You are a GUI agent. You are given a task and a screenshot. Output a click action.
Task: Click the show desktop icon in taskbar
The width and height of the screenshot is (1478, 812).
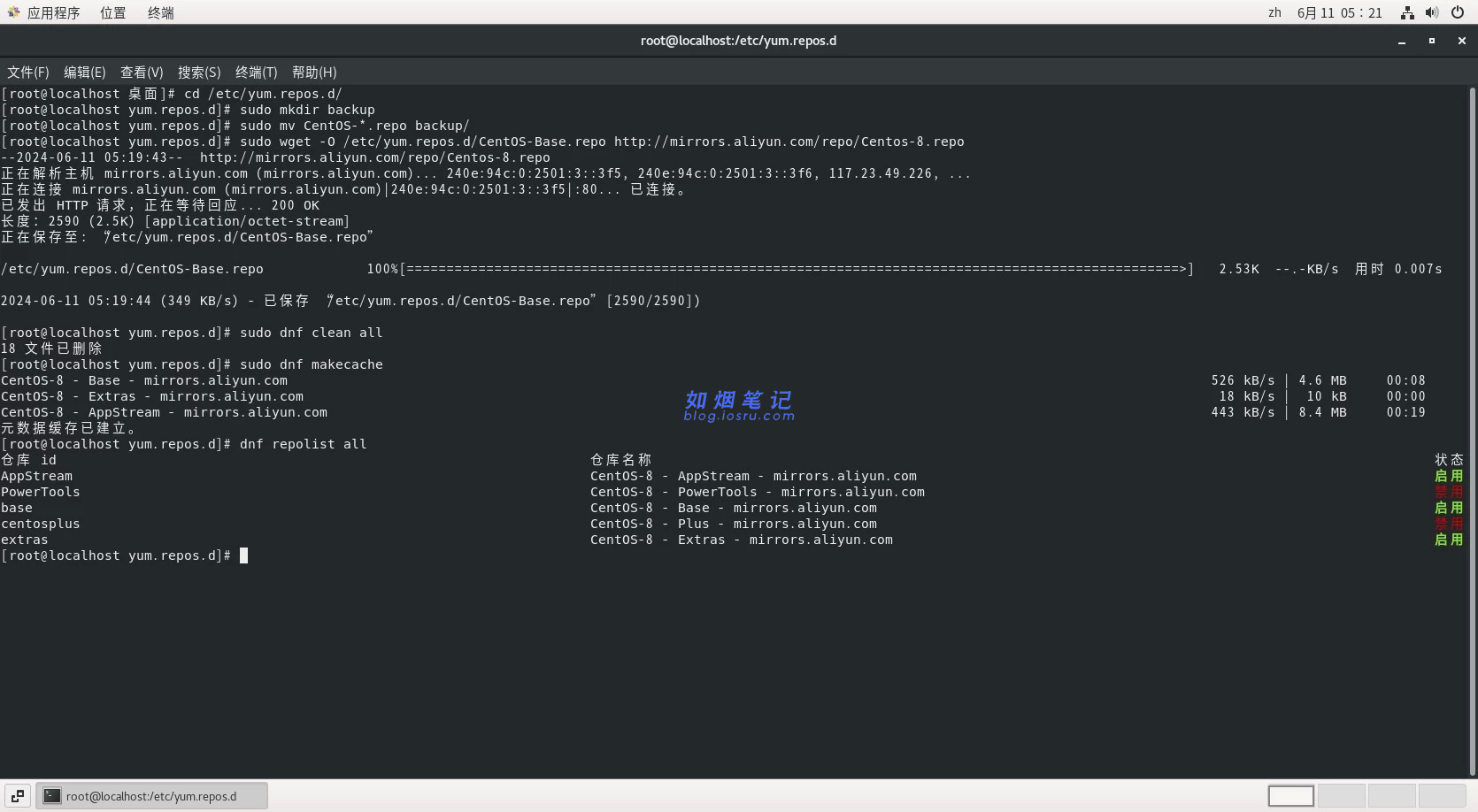point(18,796)
